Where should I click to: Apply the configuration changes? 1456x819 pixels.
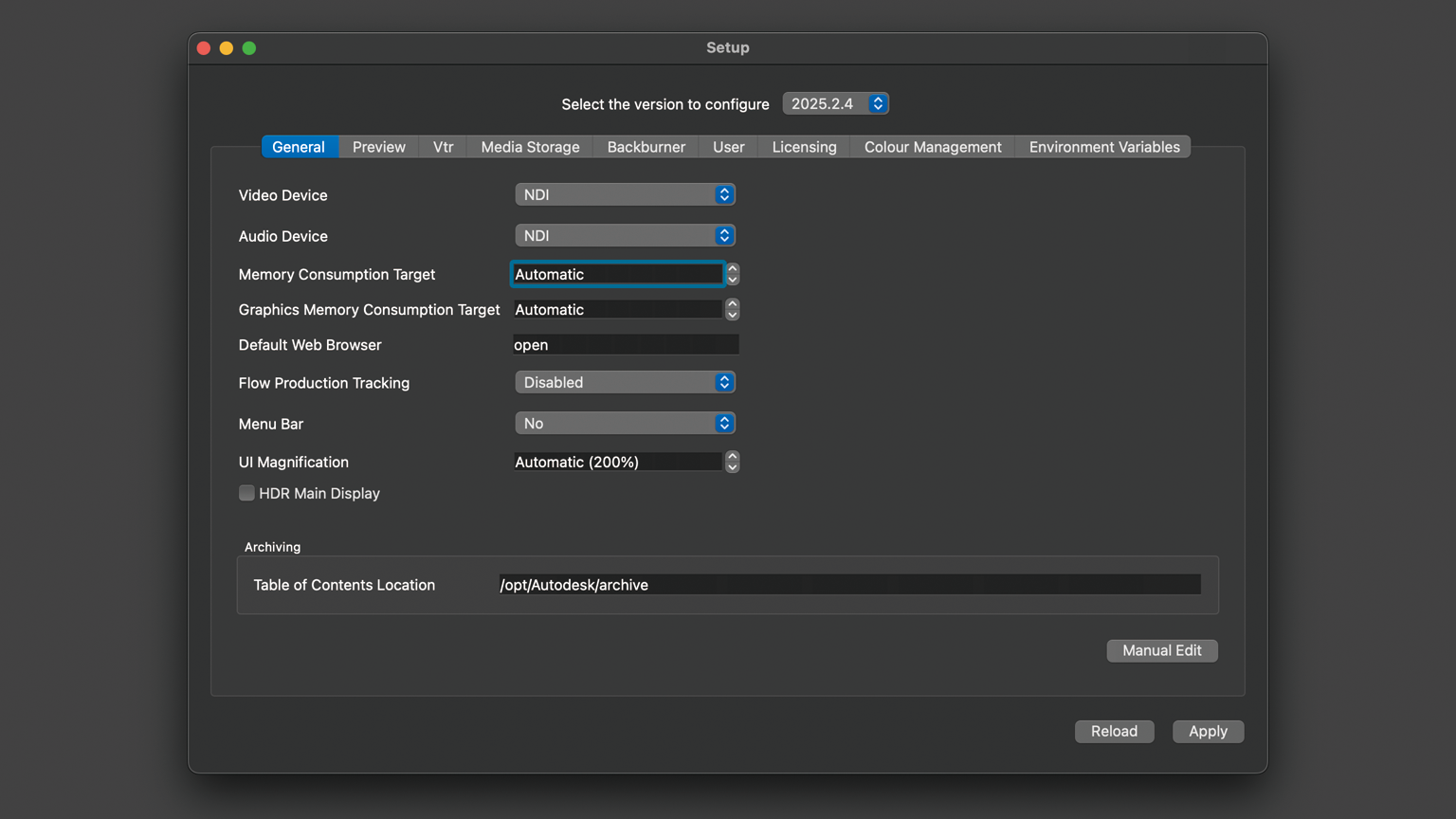point(1208,731)
